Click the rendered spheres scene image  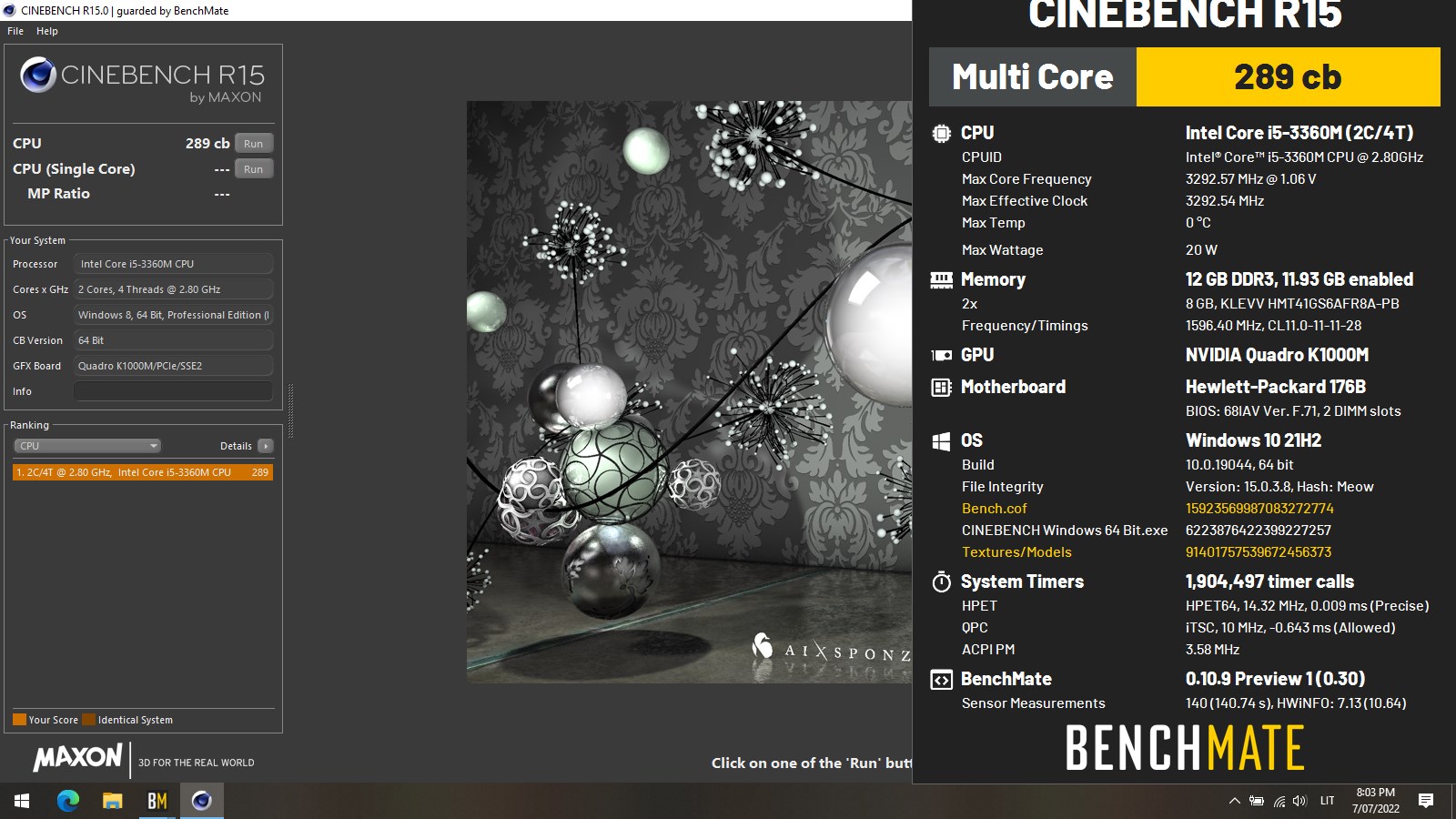click(x=689, y=391)
